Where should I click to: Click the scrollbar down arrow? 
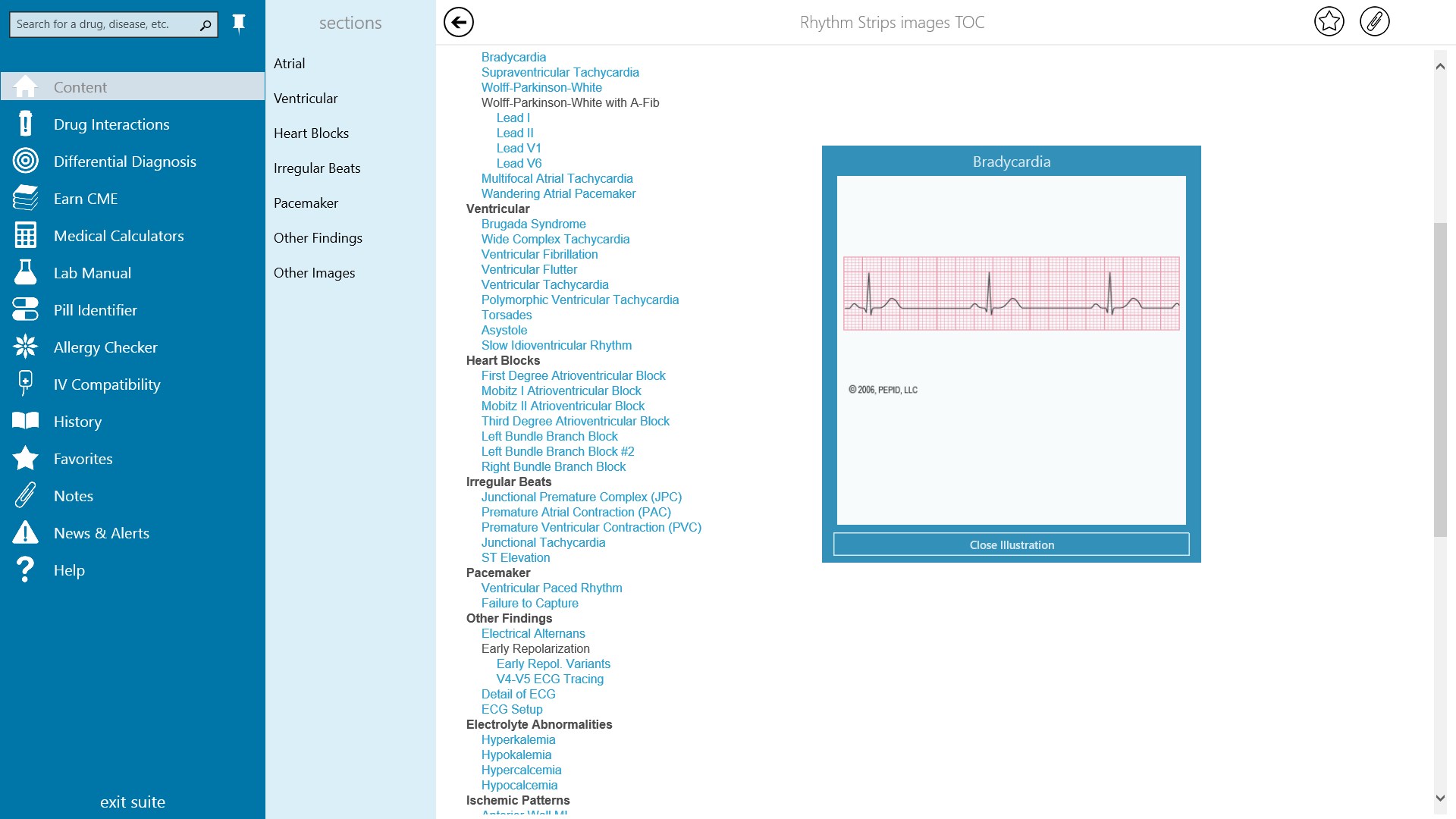1440,798
